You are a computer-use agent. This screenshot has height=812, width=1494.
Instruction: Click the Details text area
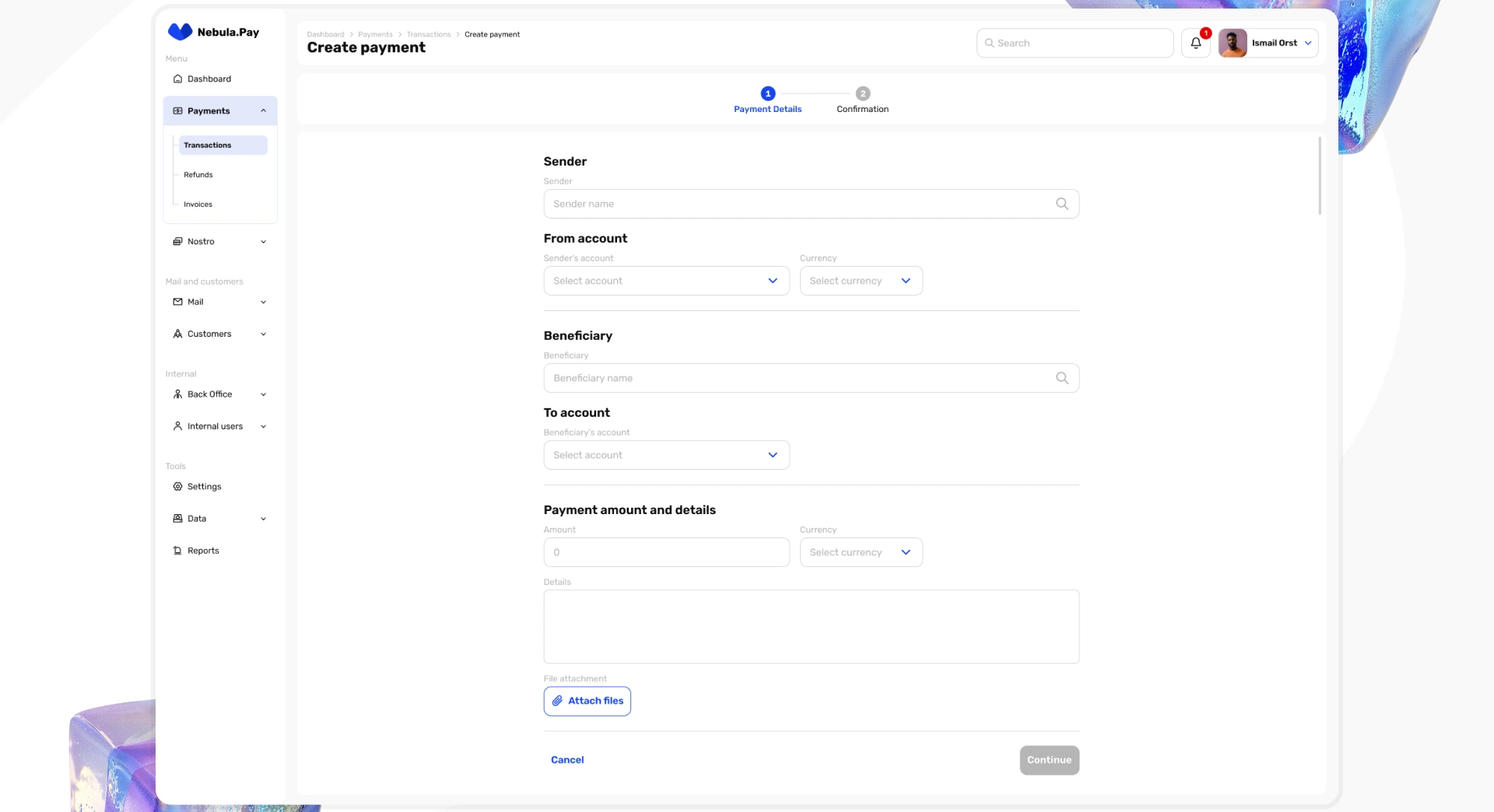(811, 627)
